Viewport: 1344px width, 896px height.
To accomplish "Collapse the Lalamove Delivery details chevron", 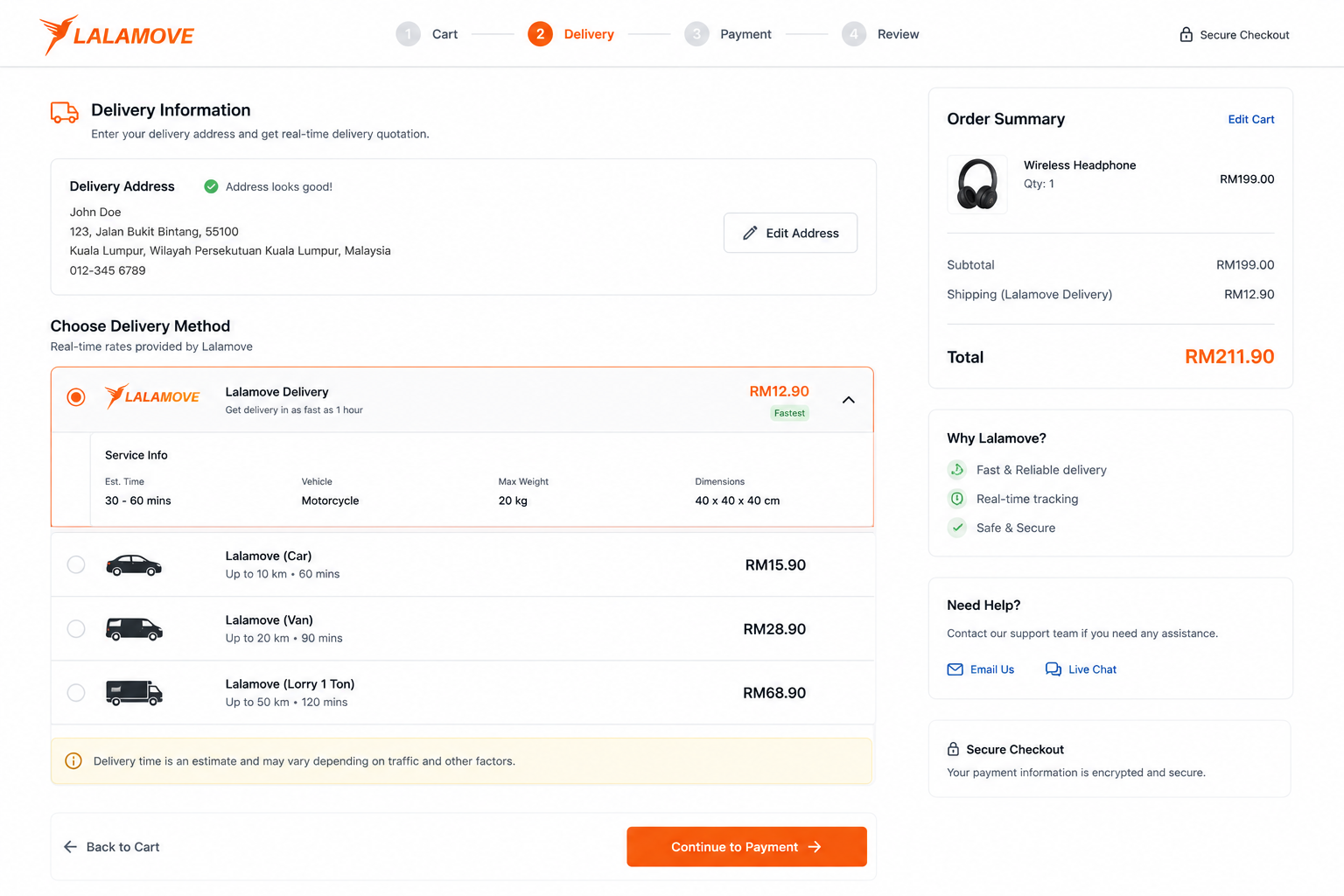I will [848, 400].
